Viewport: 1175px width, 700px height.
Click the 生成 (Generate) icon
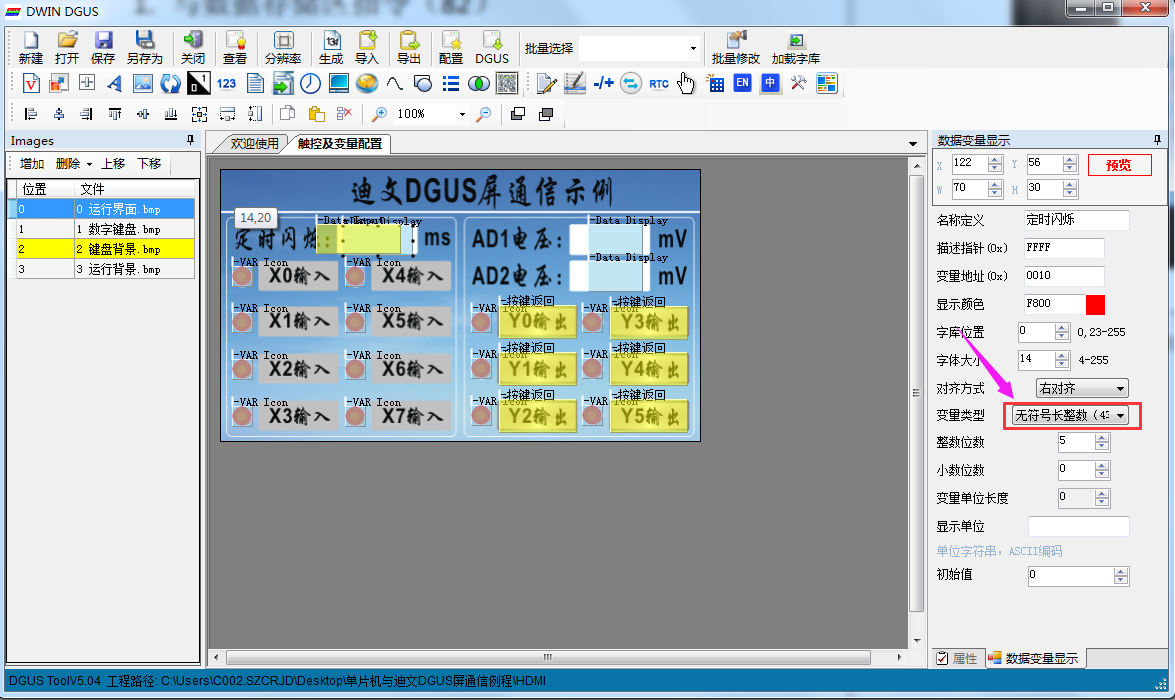(x=330, y=48)
